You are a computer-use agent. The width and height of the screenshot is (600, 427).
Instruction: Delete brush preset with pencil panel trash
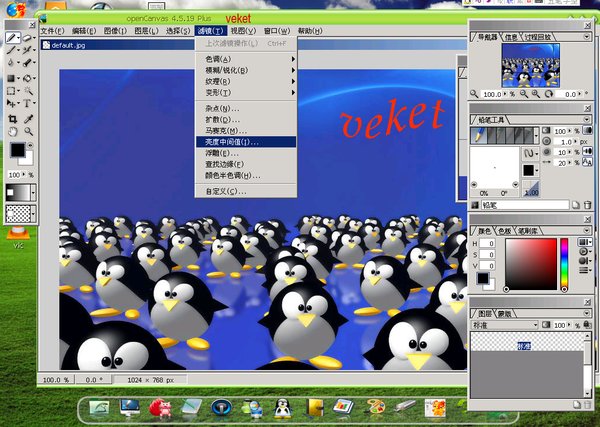587,205
